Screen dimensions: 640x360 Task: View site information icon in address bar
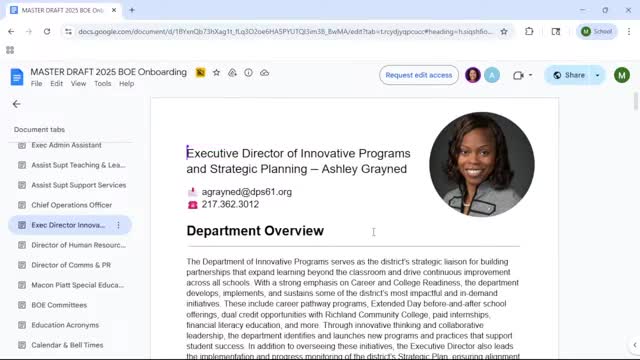click(68, 31)
